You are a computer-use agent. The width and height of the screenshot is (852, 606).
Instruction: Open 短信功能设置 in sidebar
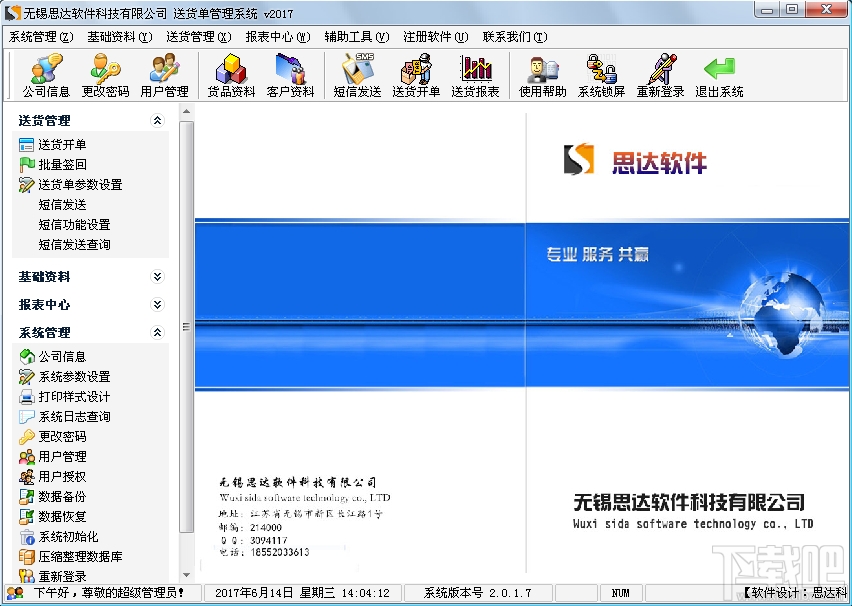coord(74,225)
